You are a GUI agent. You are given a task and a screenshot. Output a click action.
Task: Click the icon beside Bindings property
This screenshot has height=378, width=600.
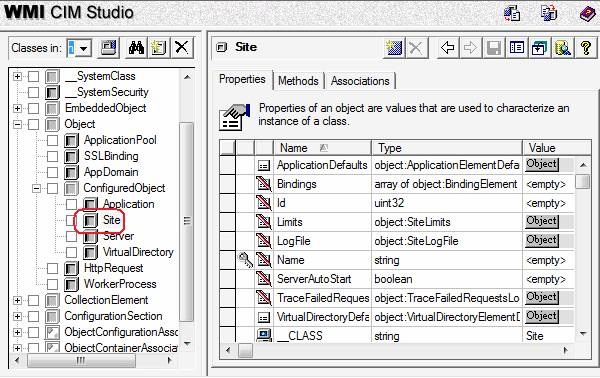click(x=264, y=184)
